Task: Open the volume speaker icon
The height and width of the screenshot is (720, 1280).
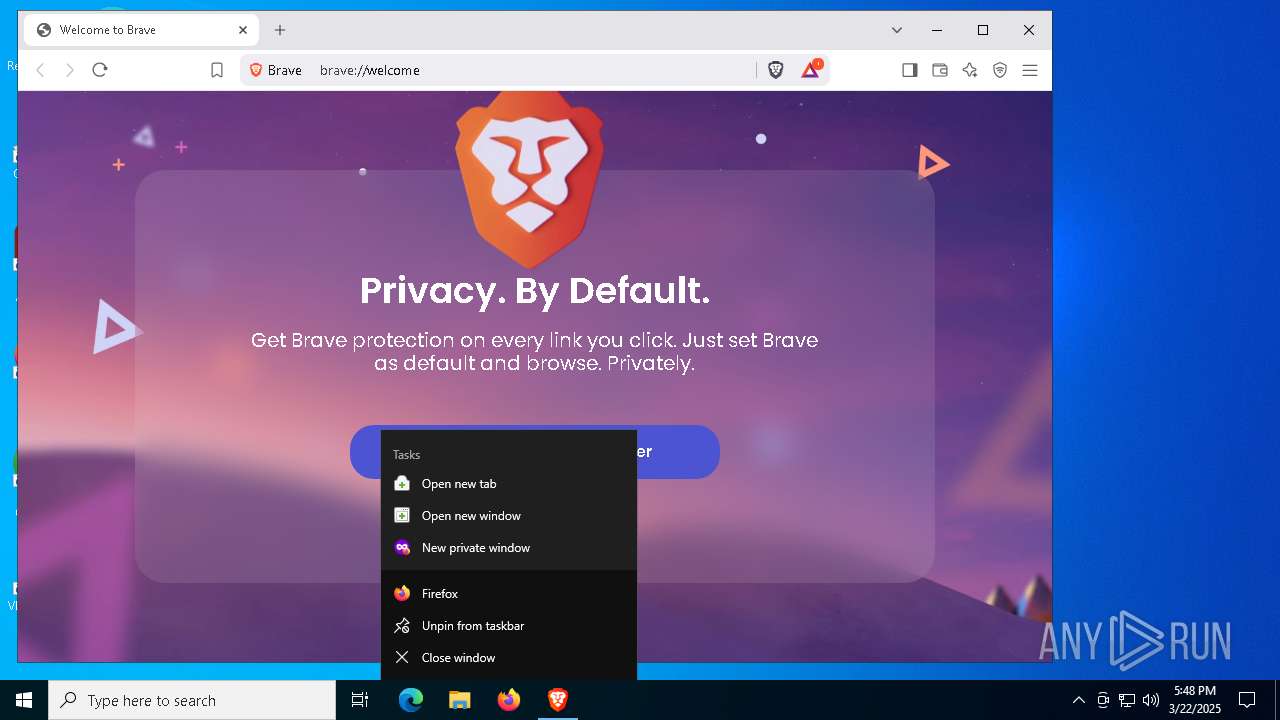Action: (x=1151, y=700)
